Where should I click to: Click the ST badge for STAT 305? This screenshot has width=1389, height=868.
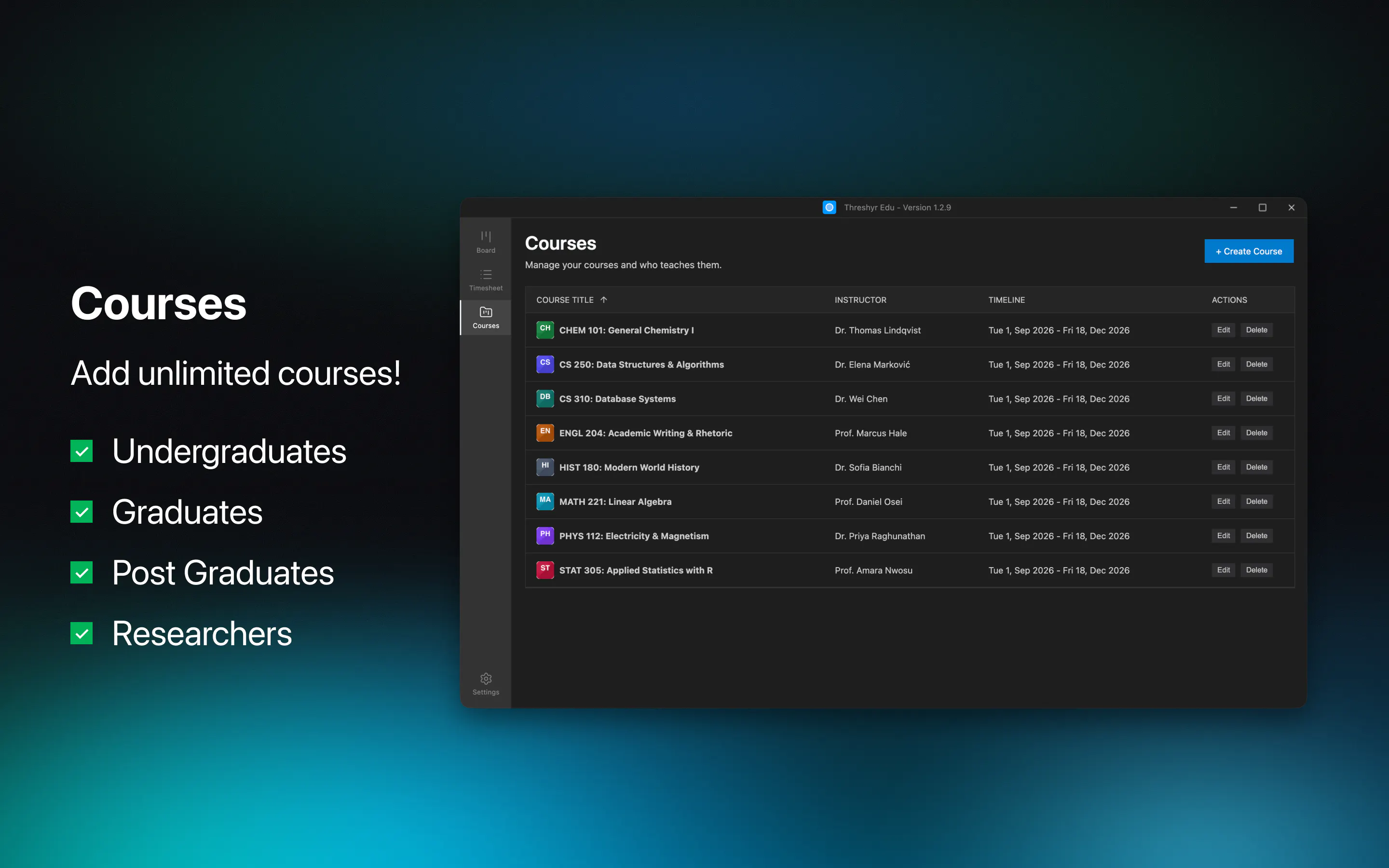click(x=545, y=570)
